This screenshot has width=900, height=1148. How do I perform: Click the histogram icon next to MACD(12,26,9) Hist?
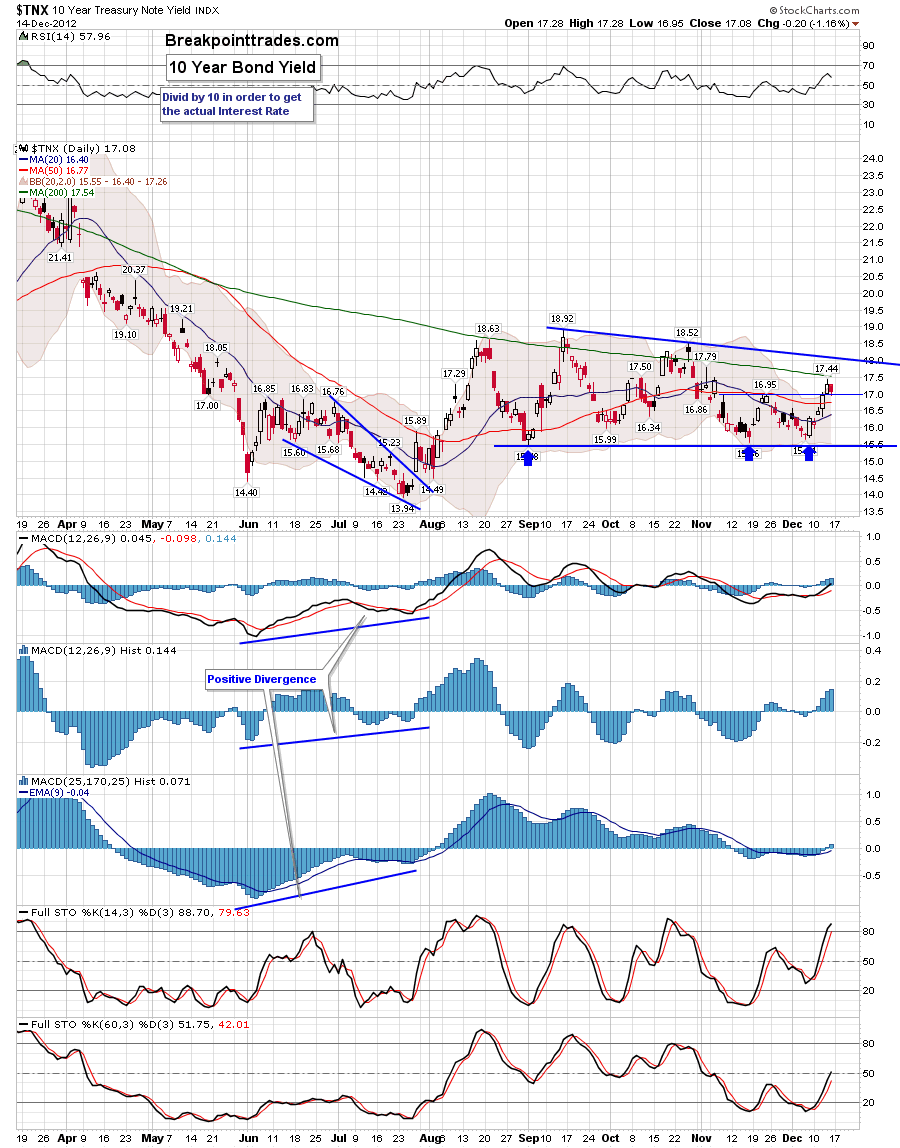(23, 650)
